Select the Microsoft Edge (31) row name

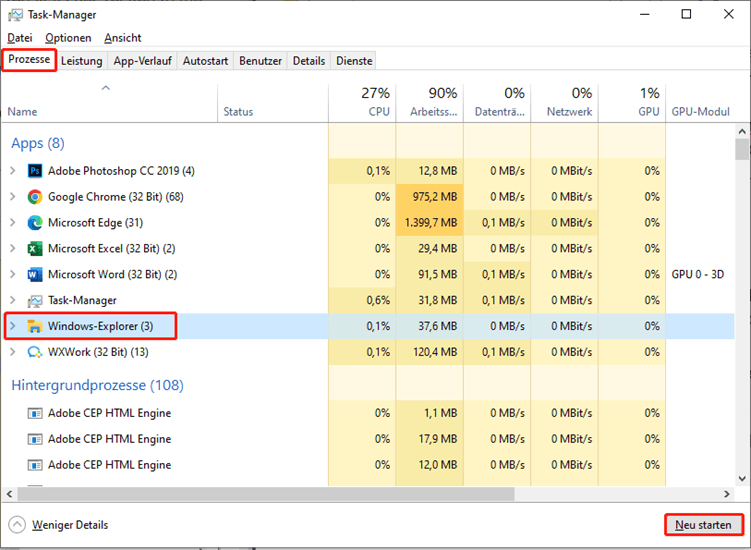[x=95, y=223]
